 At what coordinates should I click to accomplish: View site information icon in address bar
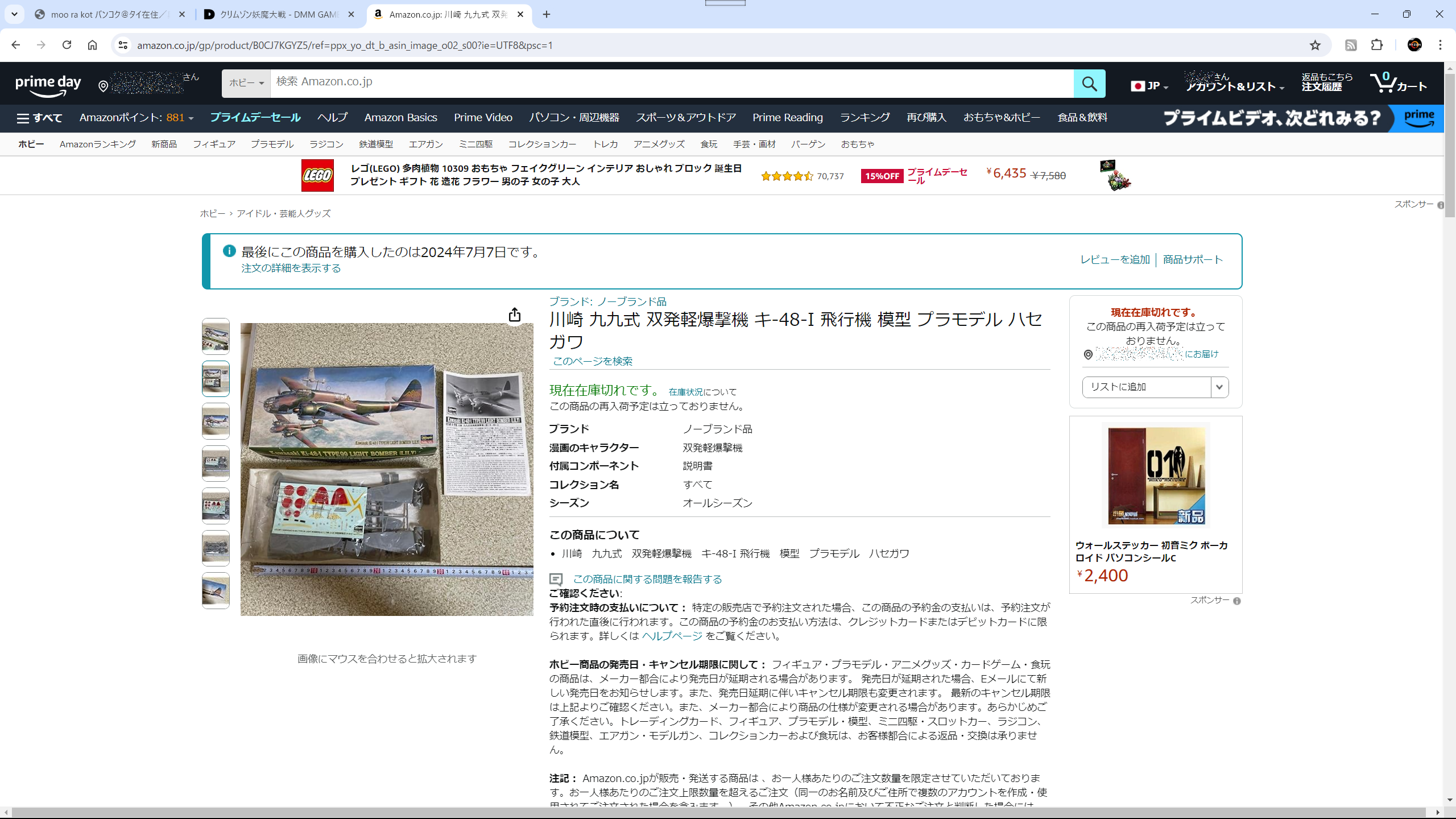[123, 45]
